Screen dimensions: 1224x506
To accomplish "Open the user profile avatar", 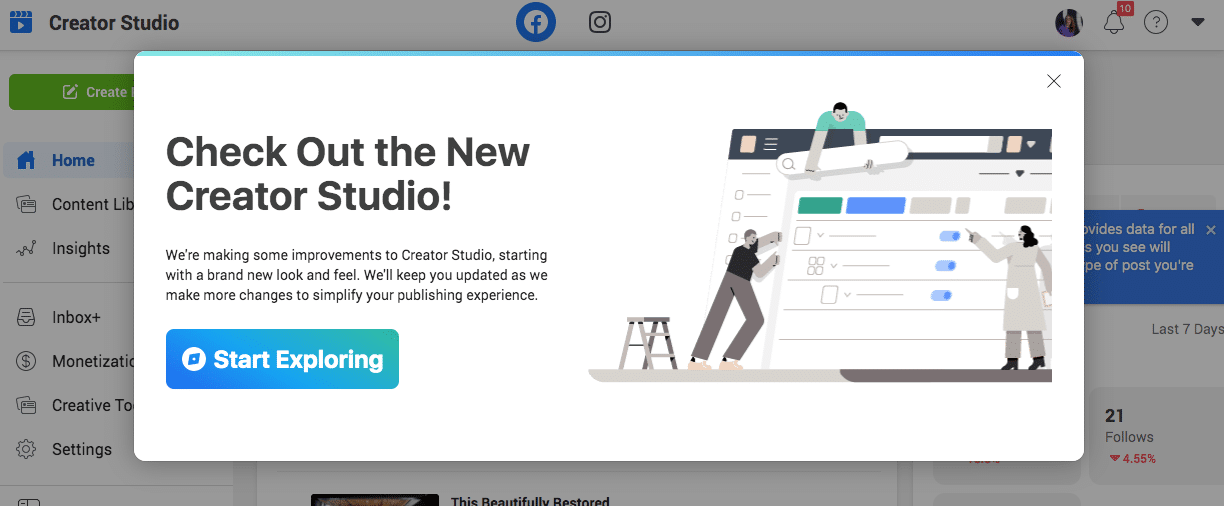I will pyautogui.click(x=1069, y=22).
